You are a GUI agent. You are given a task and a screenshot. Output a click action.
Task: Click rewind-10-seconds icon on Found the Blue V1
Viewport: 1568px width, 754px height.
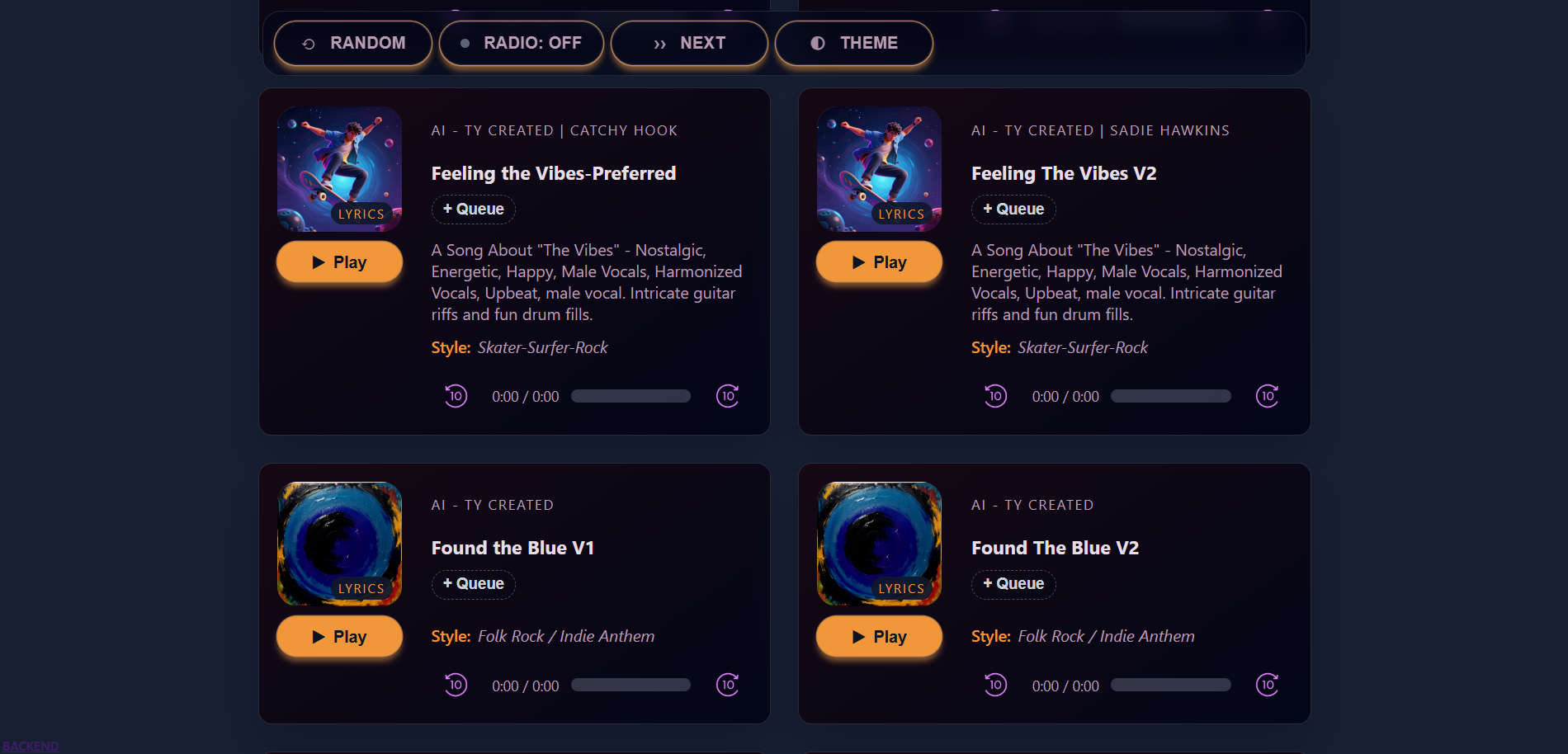[x=456, y=685]
